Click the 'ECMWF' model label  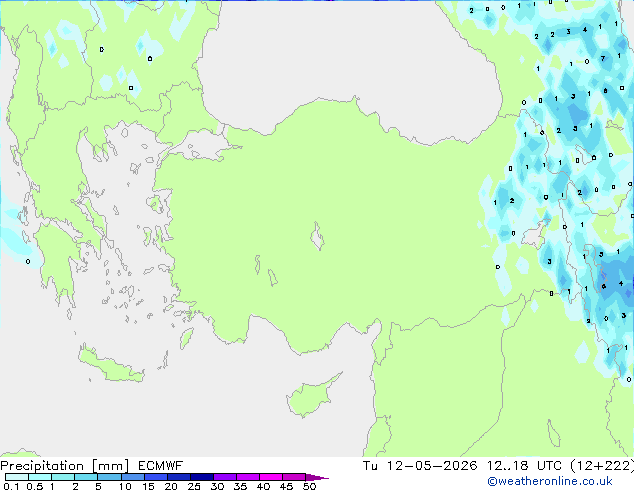pyautogui.click(x=161, y=466)
